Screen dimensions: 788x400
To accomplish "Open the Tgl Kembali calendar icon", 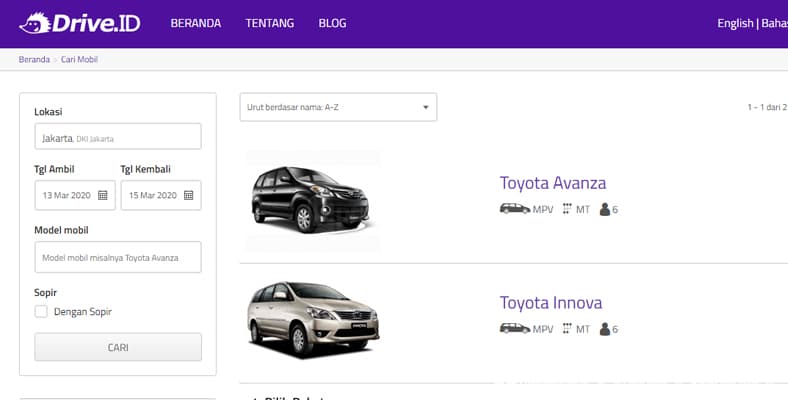I will coord(188,195).
